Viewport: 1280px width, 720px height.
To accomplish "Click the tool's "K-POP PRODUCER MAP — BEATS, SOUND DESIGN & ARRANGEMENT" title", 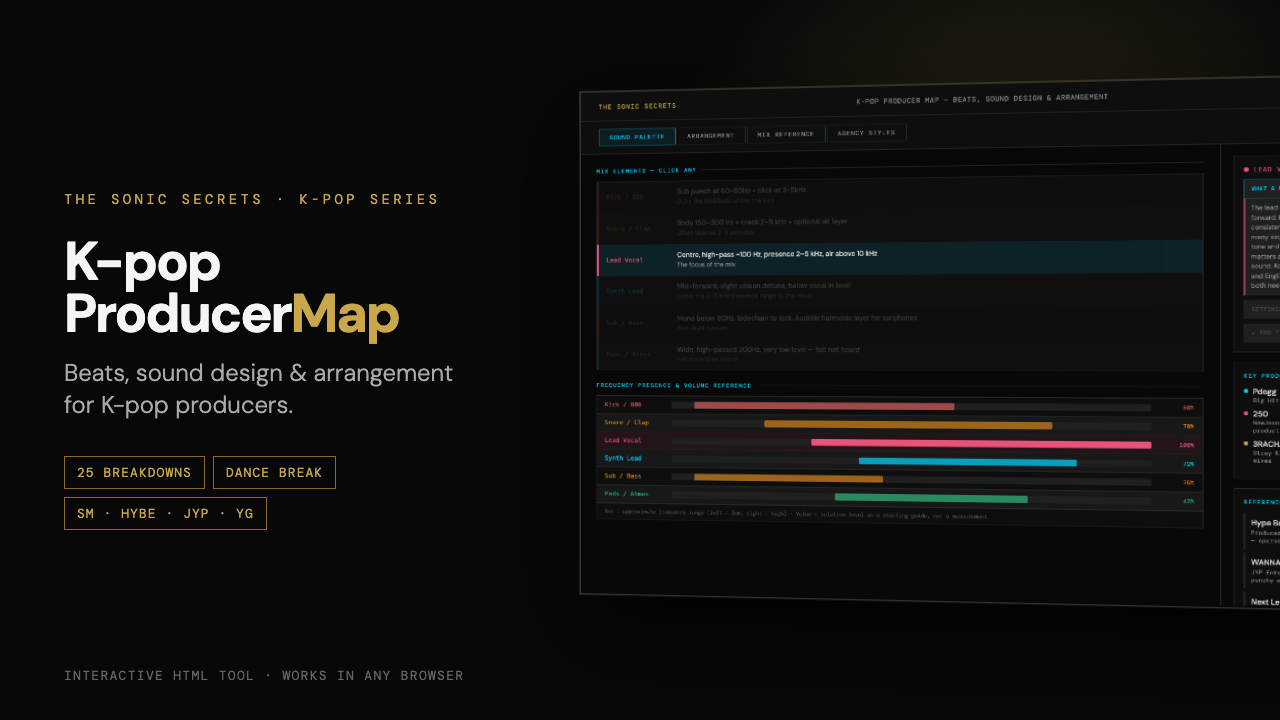I will coord(982,99).
